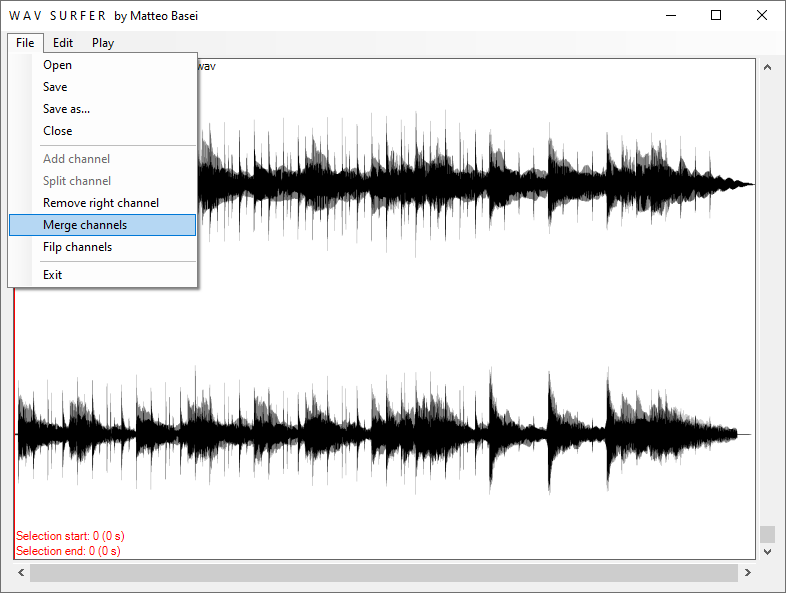
Task: Click the vertical scrollbar up arrow
Action: click(767, 67)
